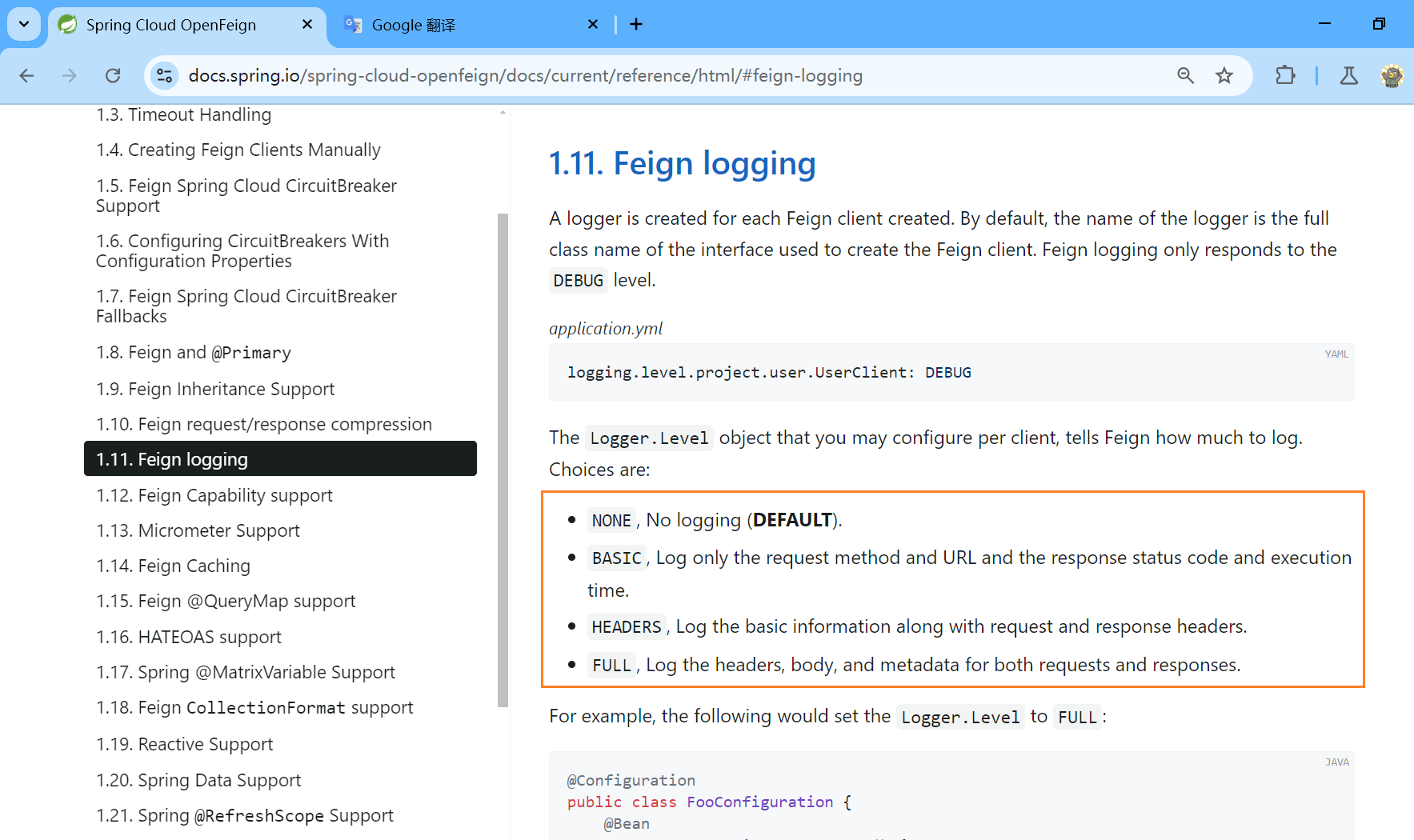Minimize the browser window
1414x840 pixels.
coord(1325,24)
